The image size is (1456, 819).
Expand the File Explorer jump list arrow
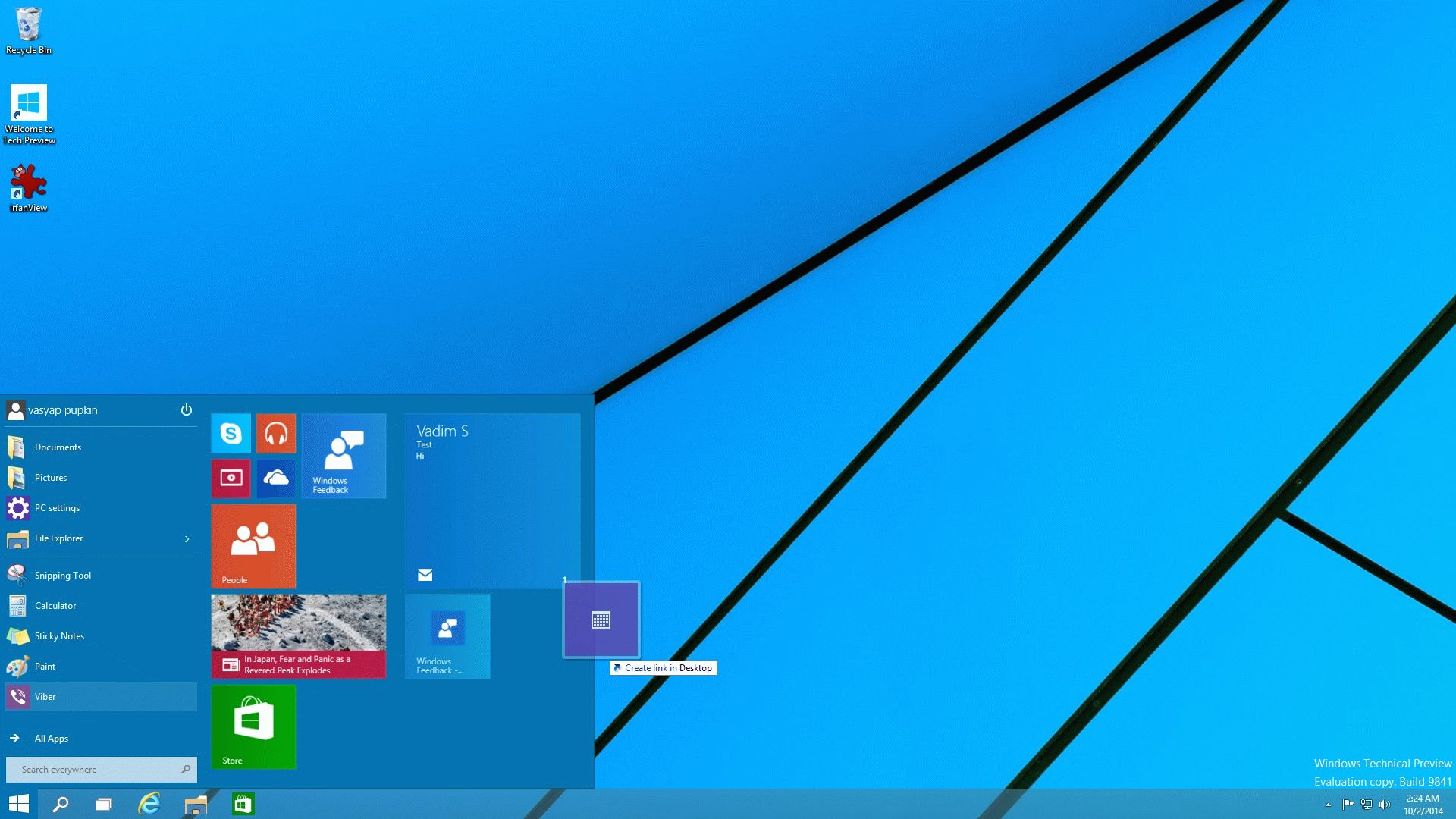tap(187, 539)
